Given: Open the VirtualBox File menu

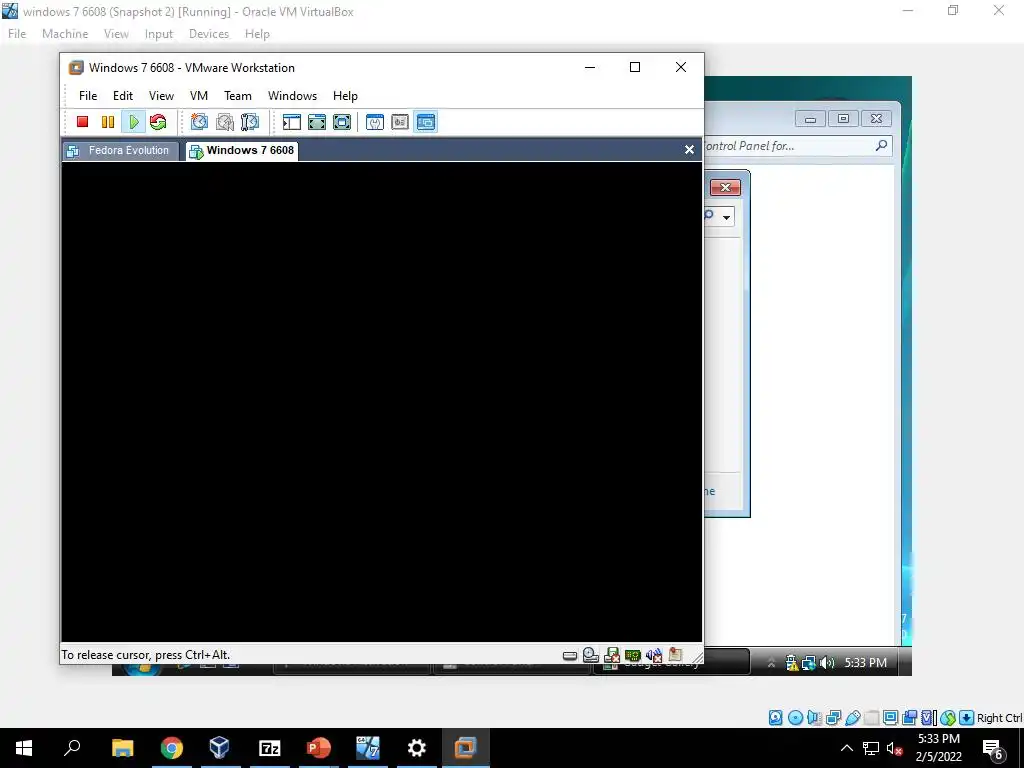Looking at the screenshot, I should (x=17, y=34).
